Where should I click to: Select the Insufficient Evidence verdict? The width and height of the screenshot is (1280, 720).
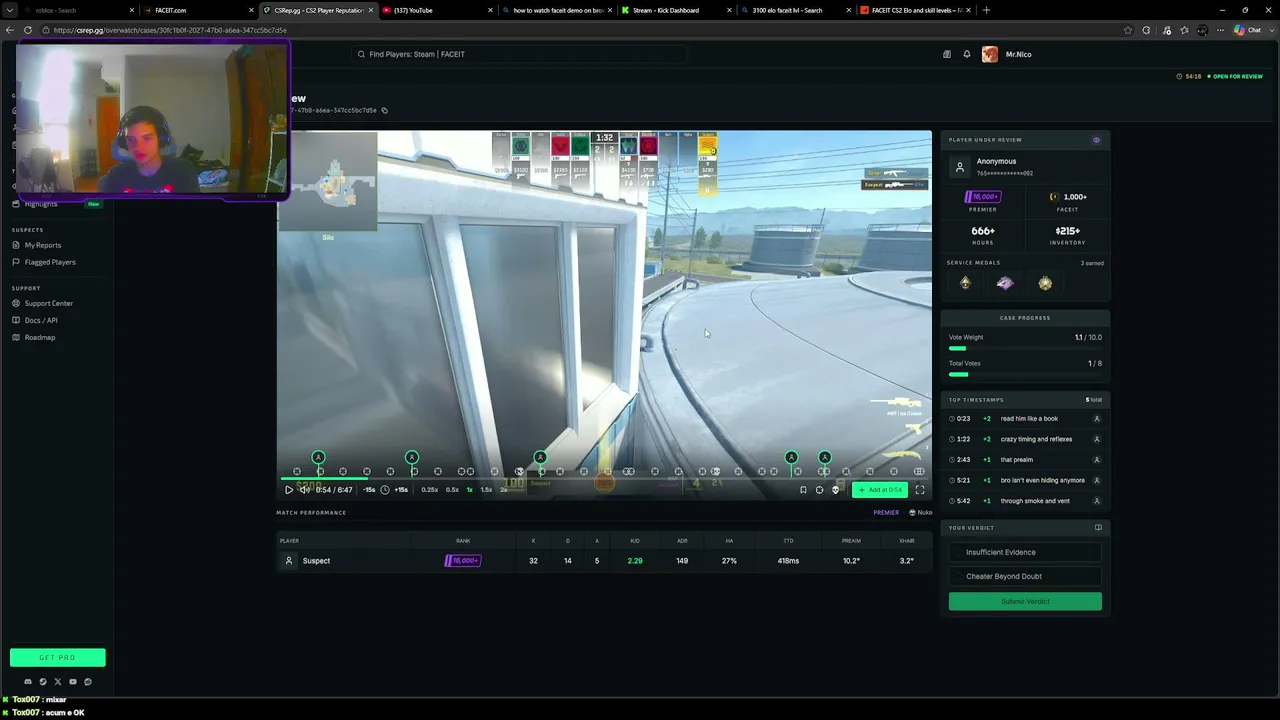point(1025,552)
